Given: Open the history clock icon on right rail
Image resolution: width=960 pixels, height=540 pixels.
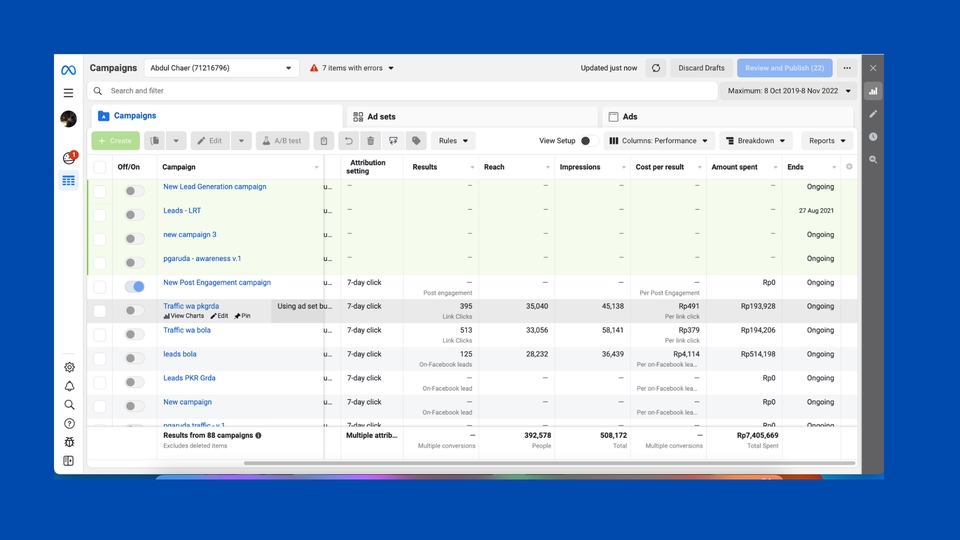Looking at the screenshot, I should click(x=873, y=137).
